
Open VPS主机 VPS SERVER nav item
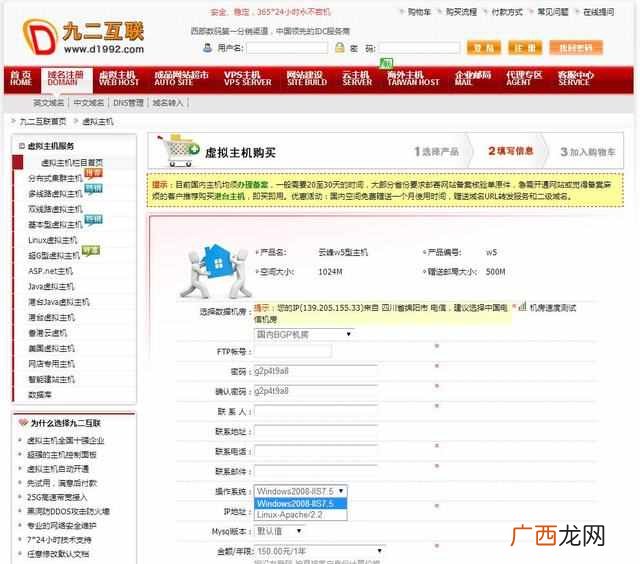pos(247,78)
